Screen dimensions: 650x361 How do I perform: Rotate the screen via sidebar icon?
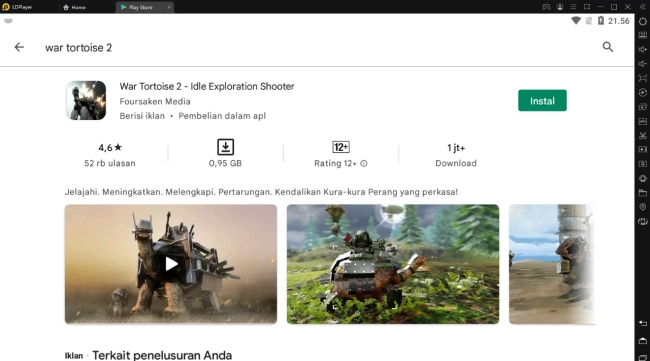(x=643, y=221)
